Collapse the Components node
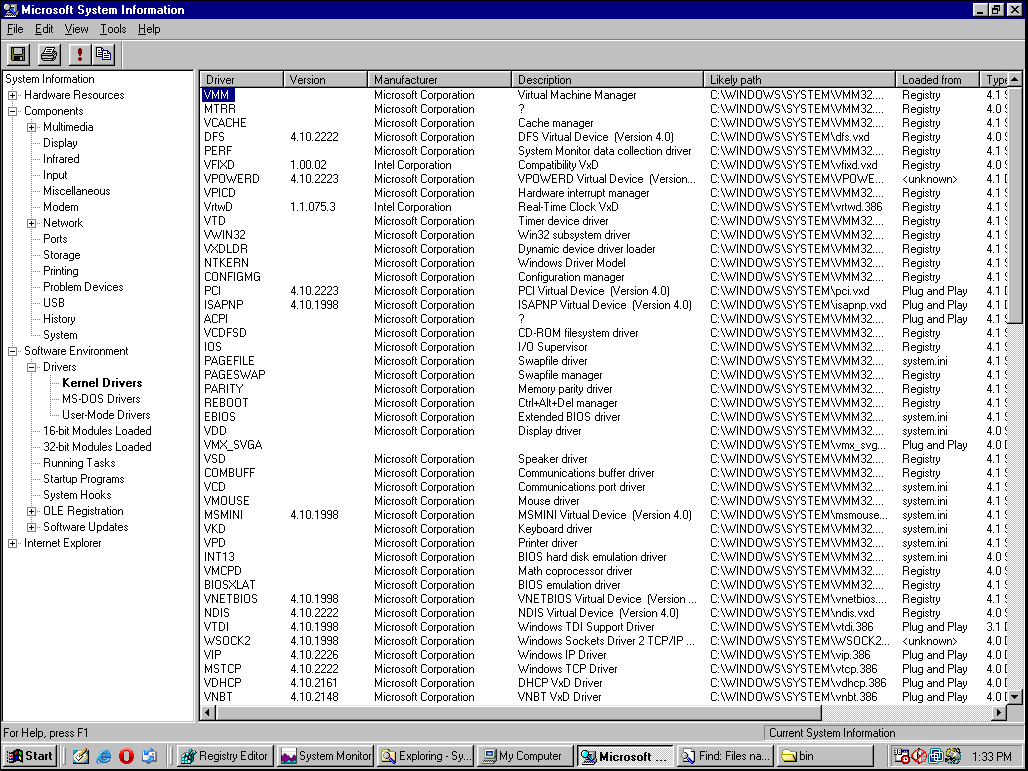 (x=12, y=111)
